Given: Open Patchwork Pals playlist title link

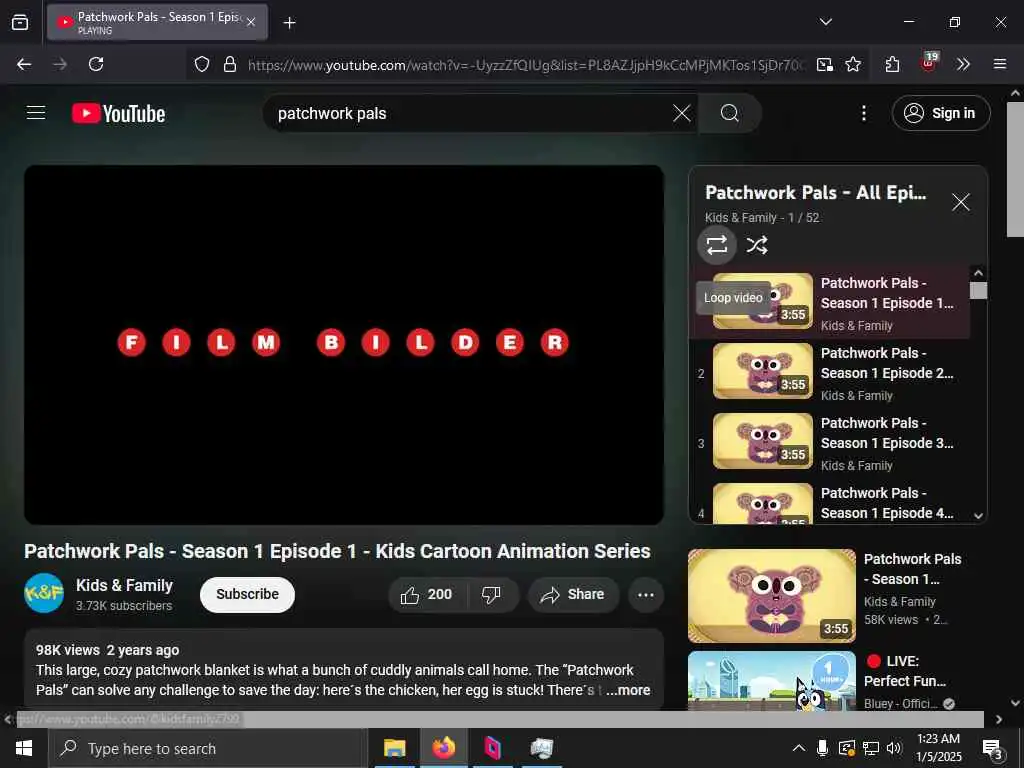Looking at the screenshot, I should pyautogui.click(x=815, y=193).
